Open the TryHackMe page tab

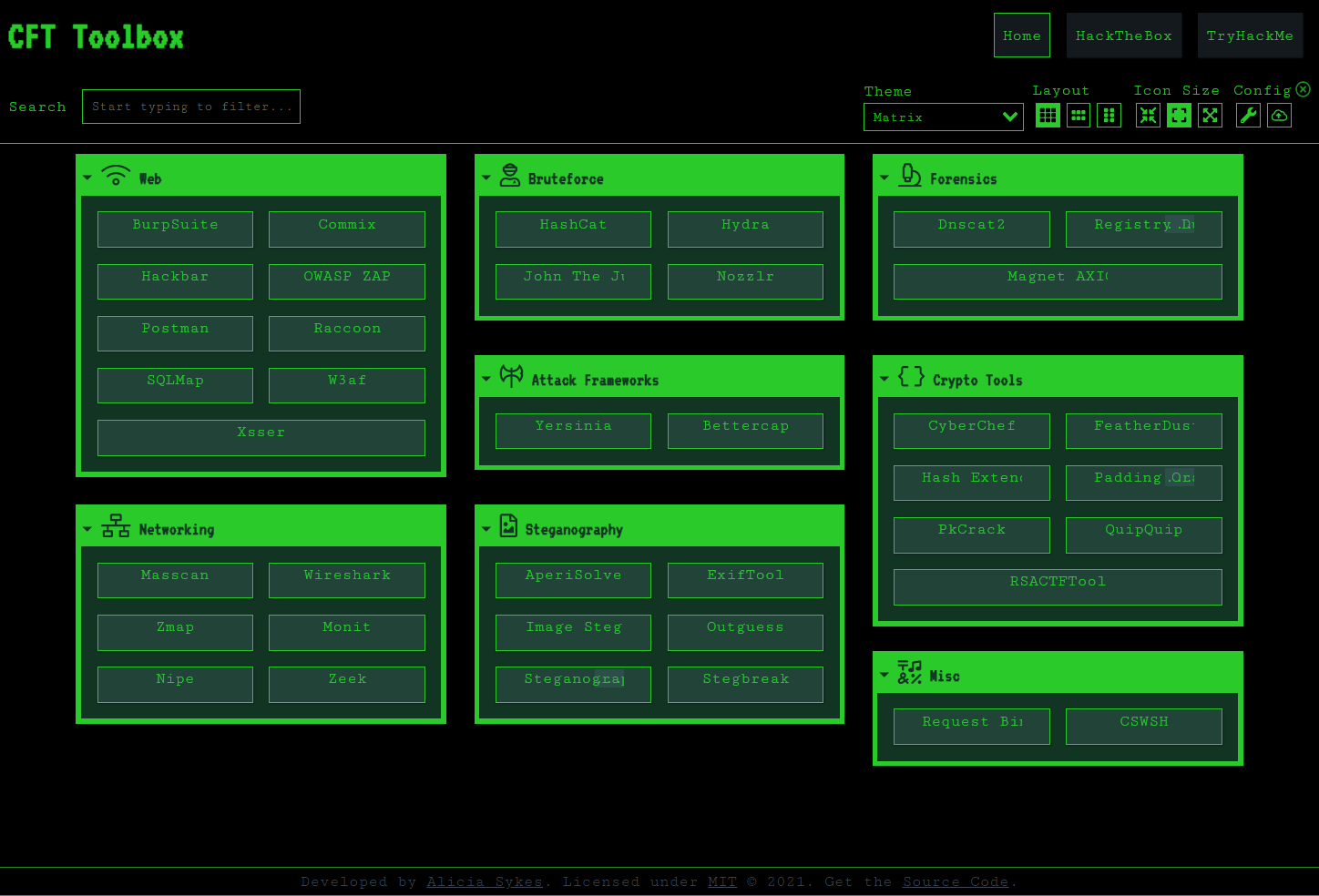click(1250, 36)
